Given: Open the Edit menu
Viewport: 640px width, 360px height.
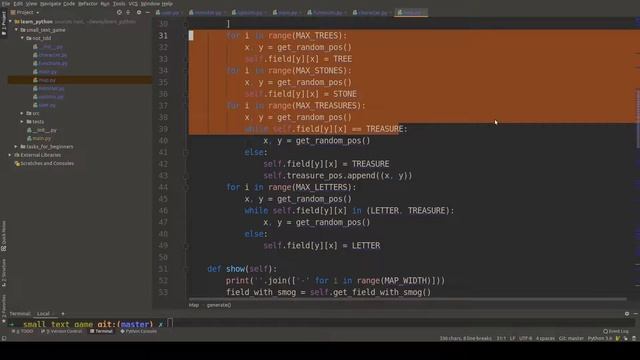Looking at the screenshot, I should [x=18, y=4].
